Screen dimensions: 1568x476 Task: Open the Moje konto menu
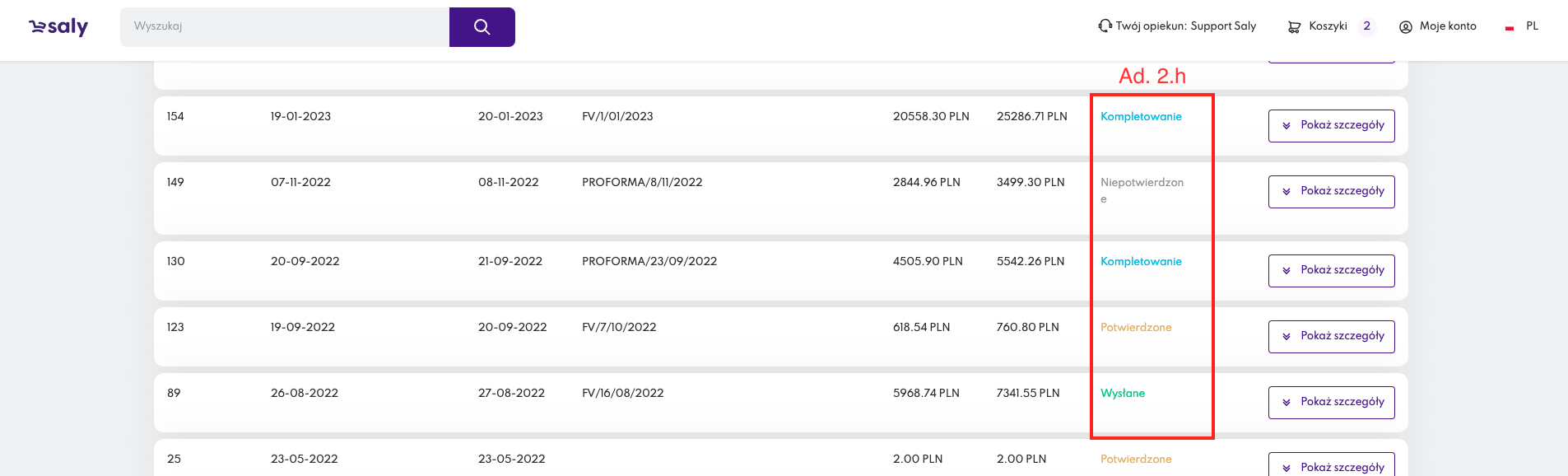tap(1448, 26)
